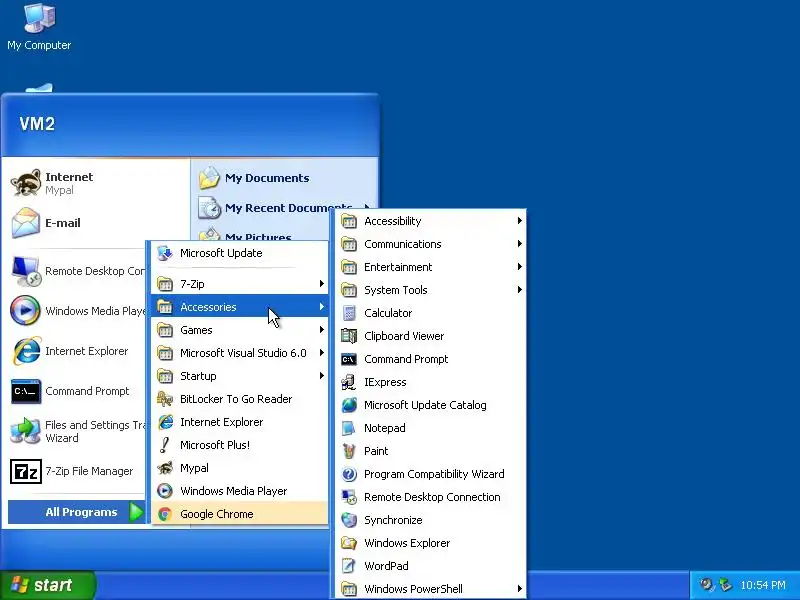Expand the Games submenu arrow
800x600 pixels.
click(x=321, y=330)
